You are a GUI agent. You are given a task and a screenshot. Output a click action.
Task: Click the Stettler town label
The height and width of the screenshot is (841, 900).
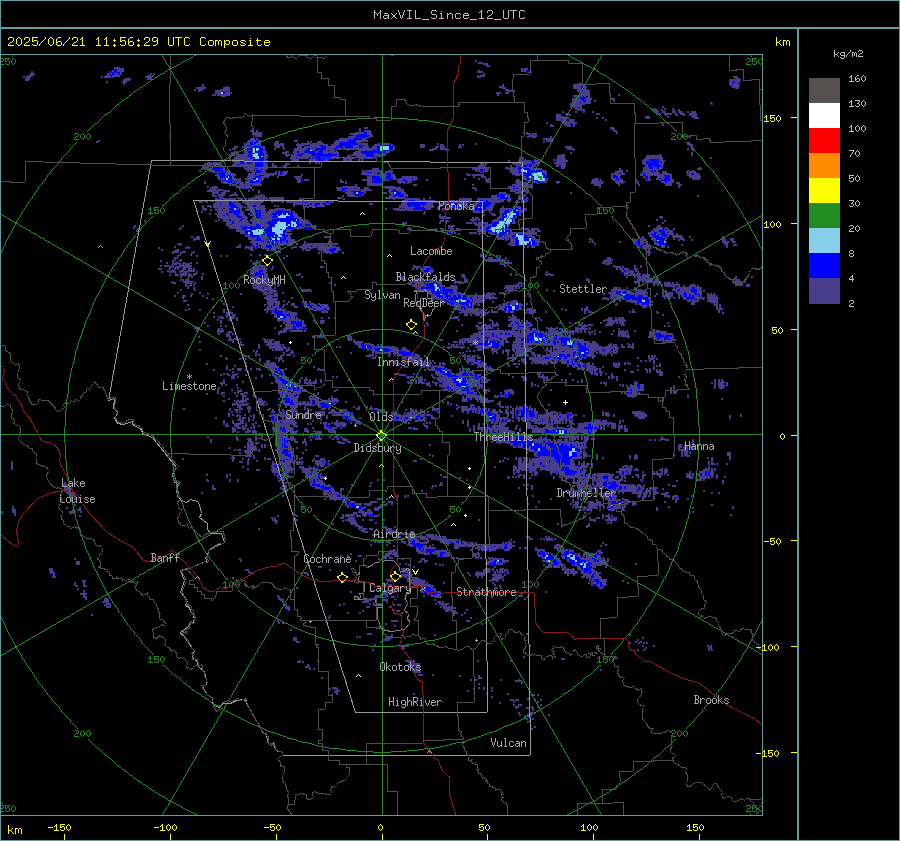(x=583, y=289)
